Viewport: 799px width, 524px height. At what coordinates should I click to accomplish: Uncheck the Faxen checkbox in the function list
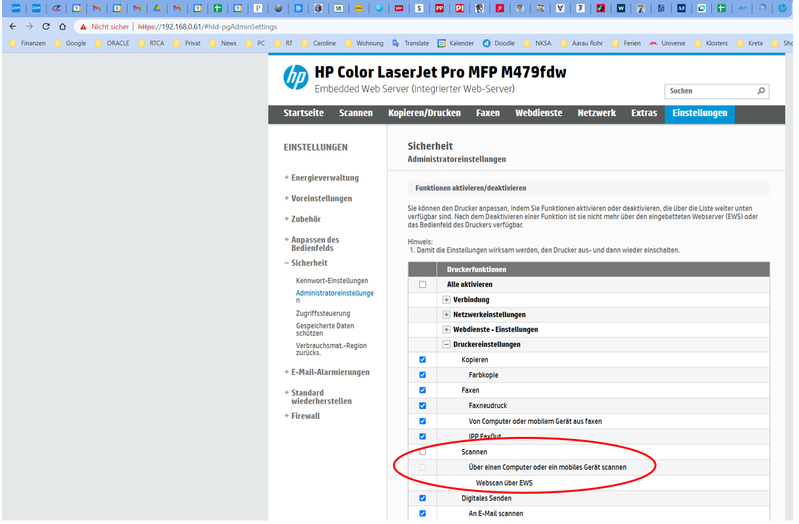click(422, 390)
